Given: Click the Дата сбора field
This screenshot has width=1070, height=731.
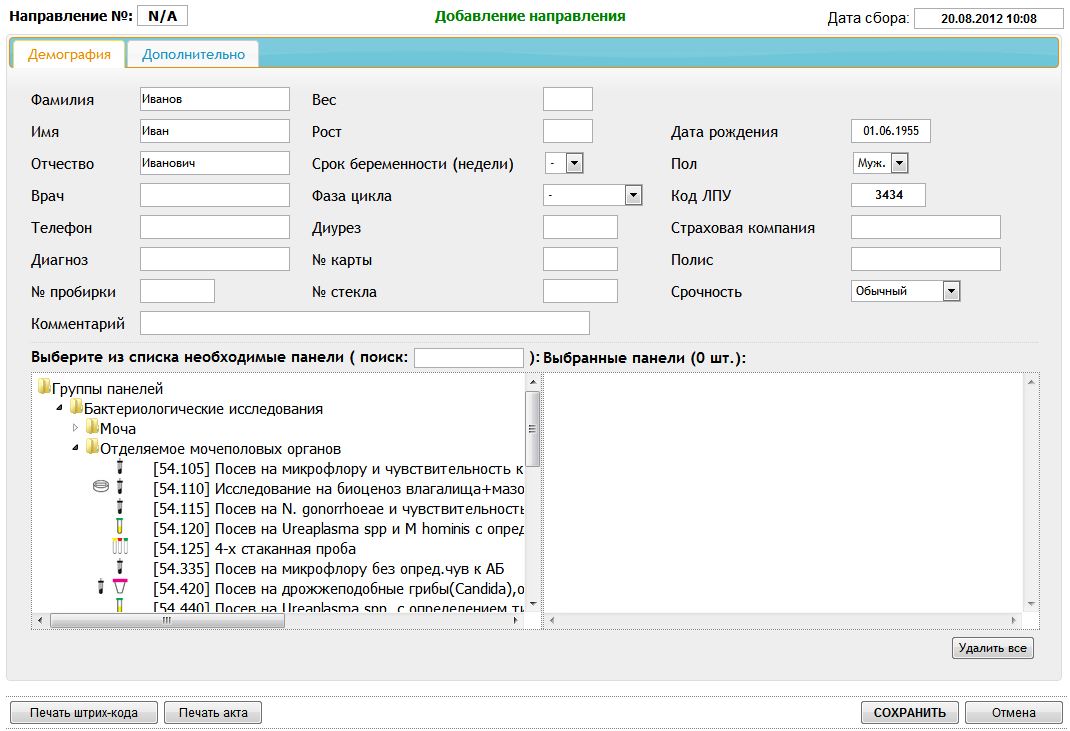Looking at the screenshot, I should tap(989, 18).
